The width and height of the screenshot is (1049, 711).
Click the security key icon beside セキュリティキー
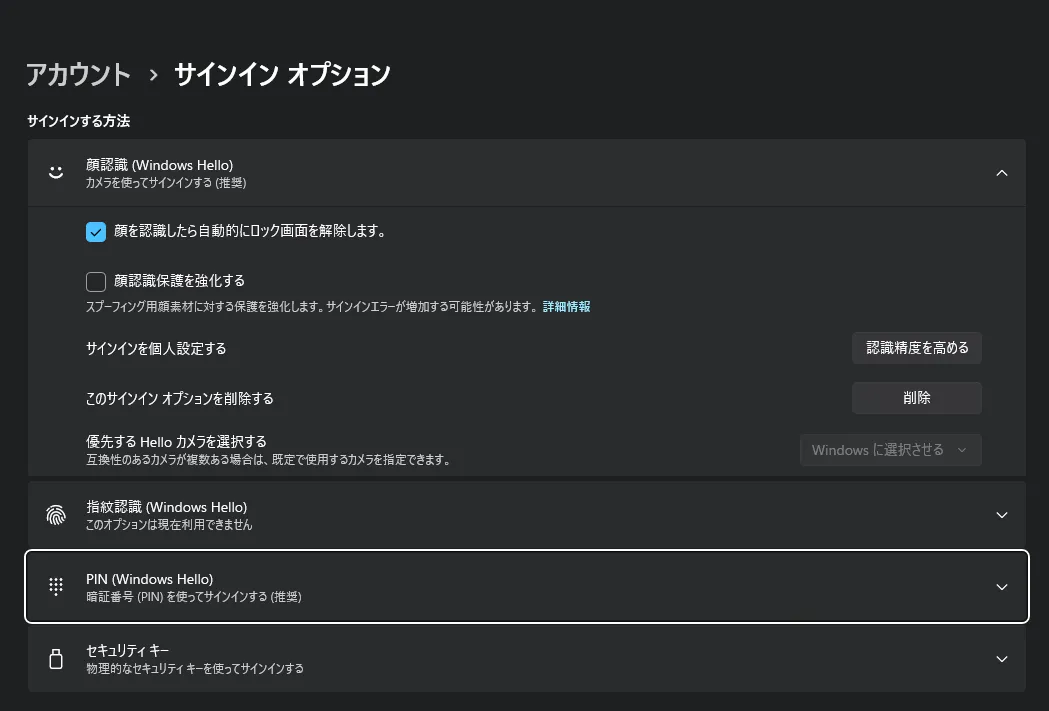[x=56, y=658]
